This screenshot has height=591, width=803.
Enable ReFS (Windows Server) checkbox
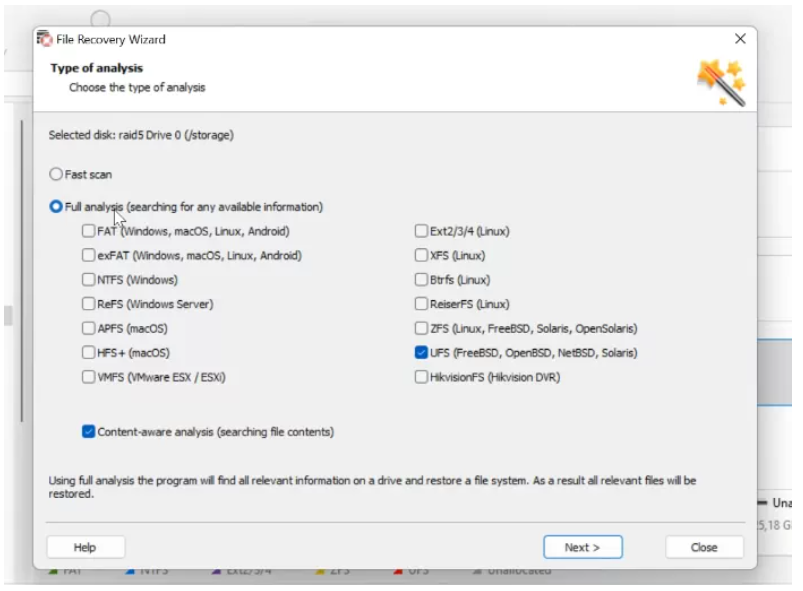(90, 304)
